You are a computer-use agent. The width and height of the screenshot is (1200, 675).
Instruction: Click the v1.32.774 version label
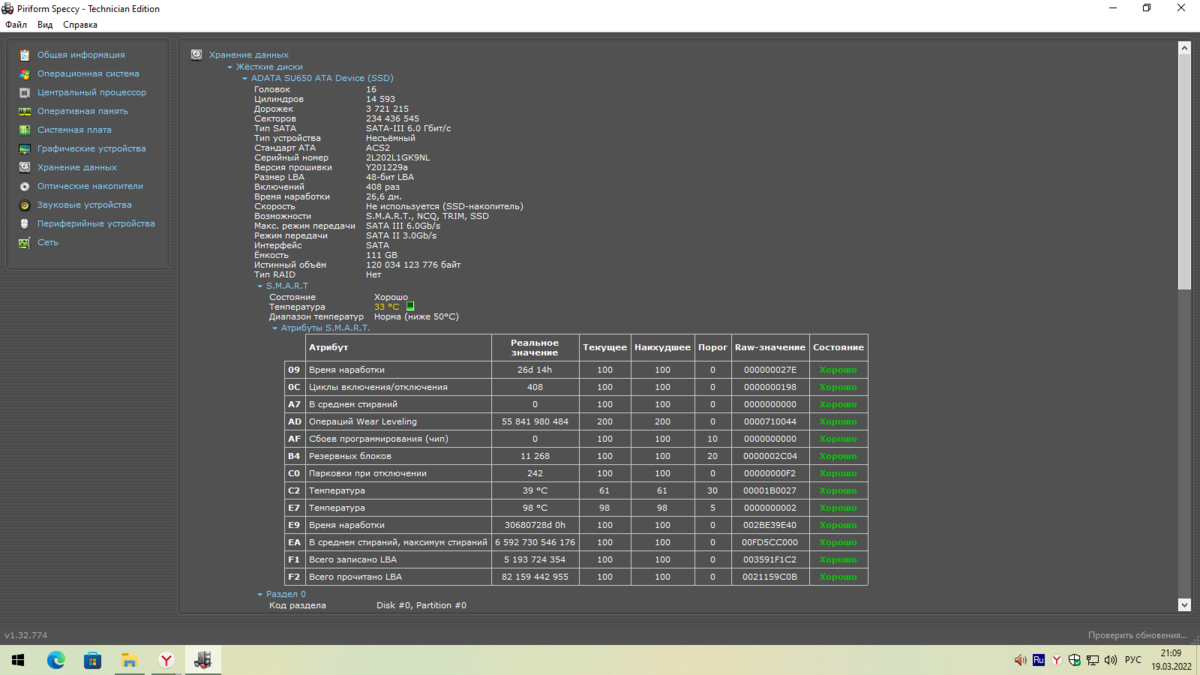26,635
